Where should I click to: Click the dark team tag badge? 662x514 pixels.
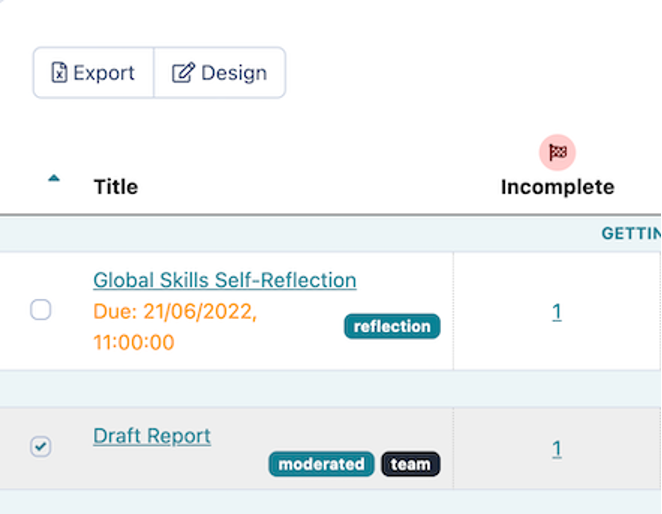pyautogui.click(x=410, y=464)
